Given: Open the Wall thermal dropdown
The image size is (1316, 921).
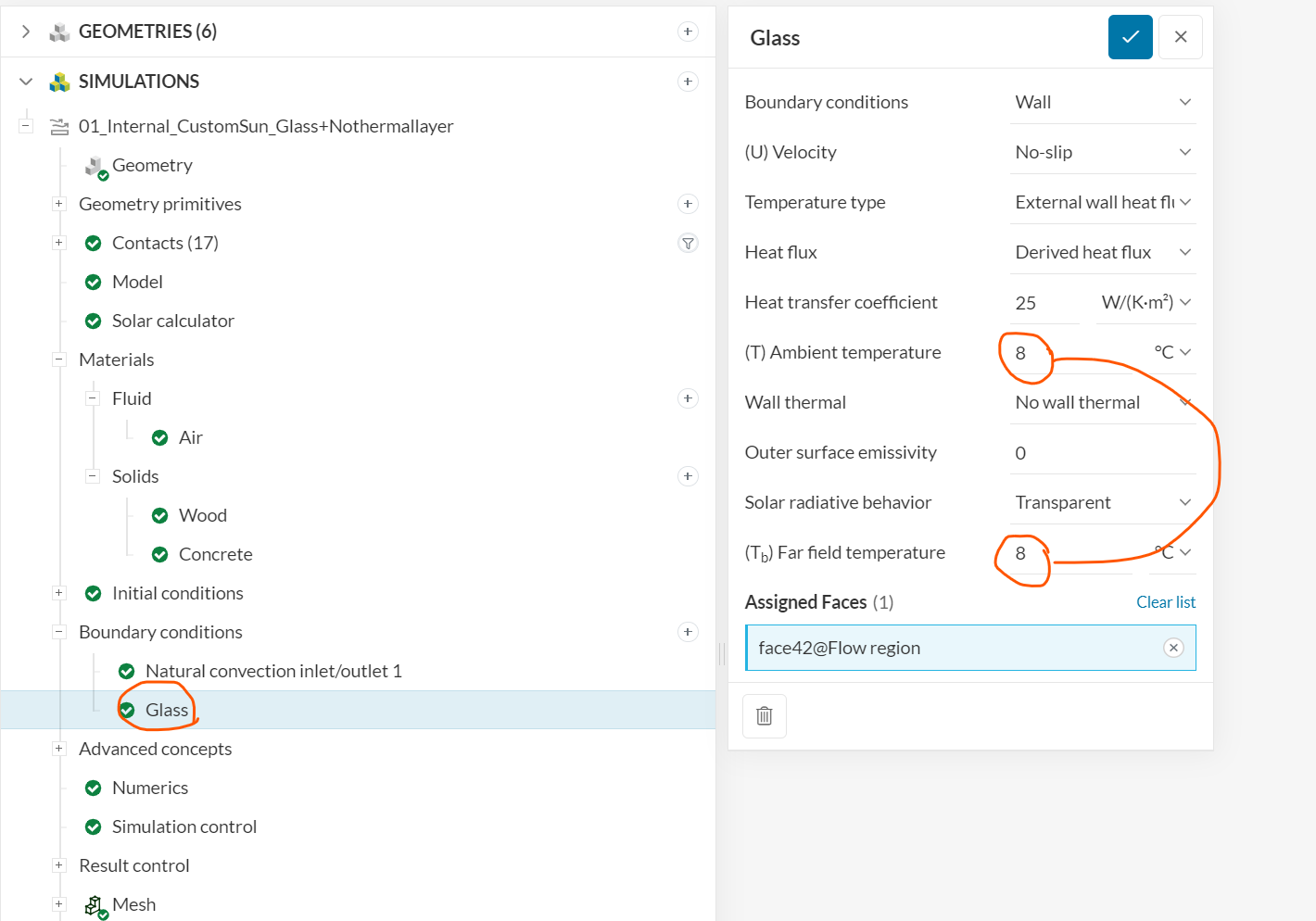Looking at the screenshot, I should 1102,402.
